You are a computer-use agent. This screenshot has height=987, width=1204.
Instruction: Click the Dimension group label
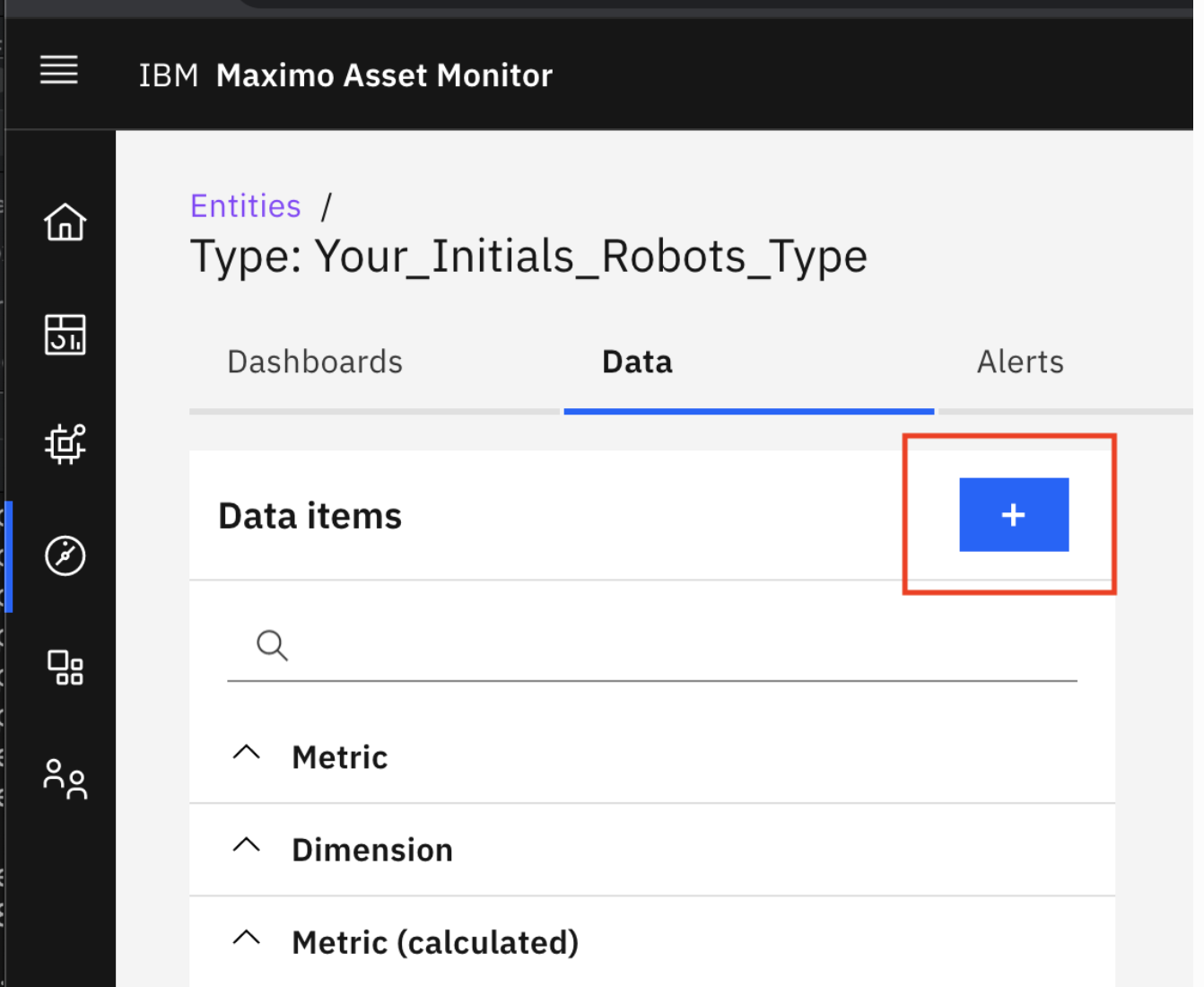(x=372, y=850)
